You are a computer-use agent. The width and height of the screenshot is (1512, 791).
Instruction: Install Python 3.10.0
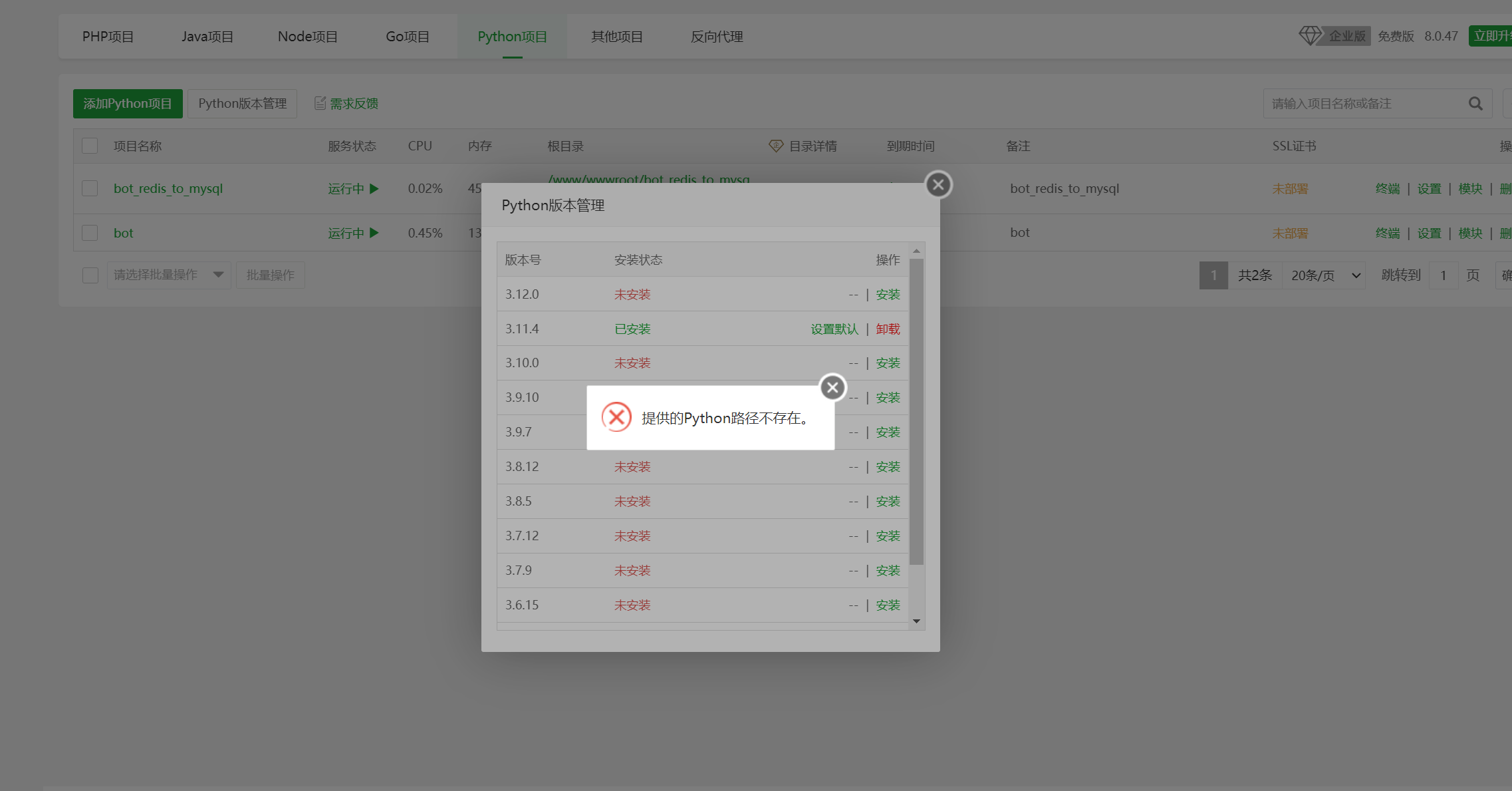[x=888, y=363]
